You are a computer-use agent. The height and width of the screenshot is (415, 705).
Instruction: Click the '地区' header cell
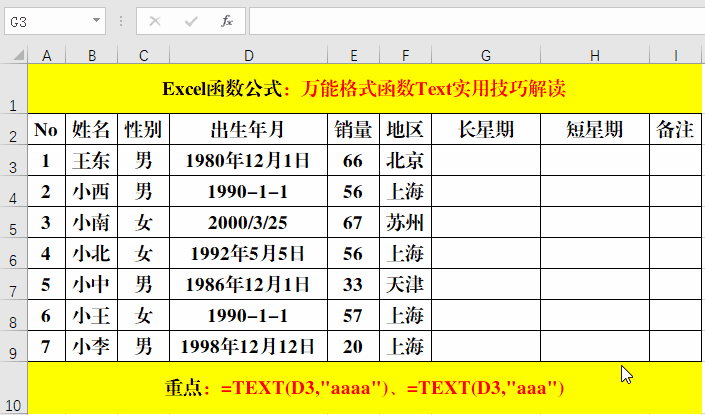pos(405,129)
